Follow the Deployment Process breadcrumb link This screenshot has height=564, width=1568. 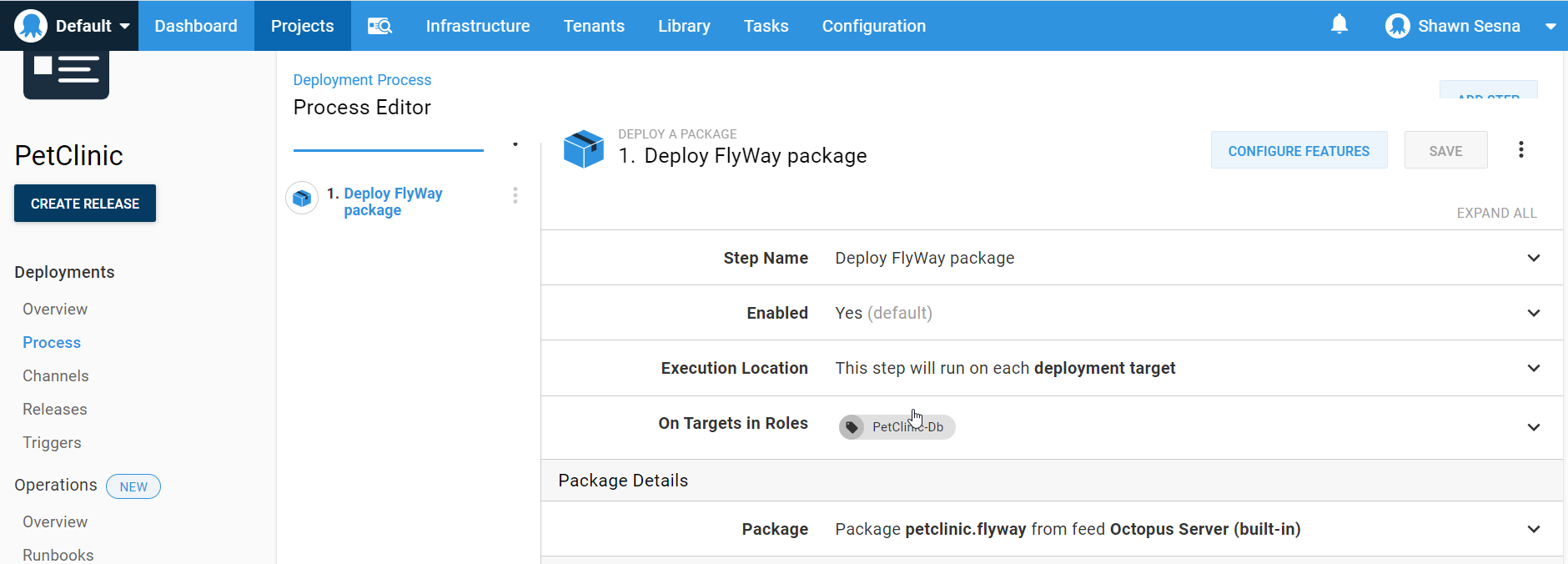pos(362,80)
